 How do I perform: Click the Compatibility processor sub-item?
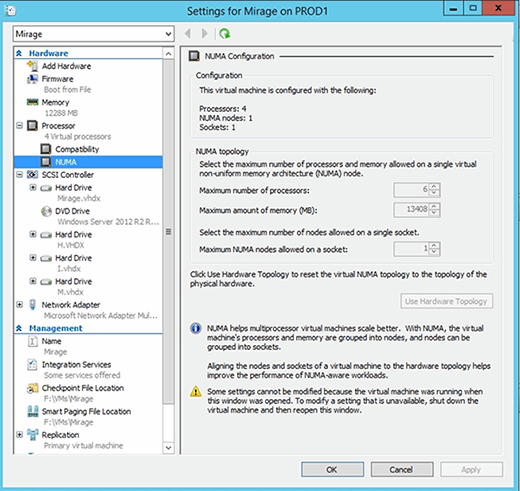(77, 149)
